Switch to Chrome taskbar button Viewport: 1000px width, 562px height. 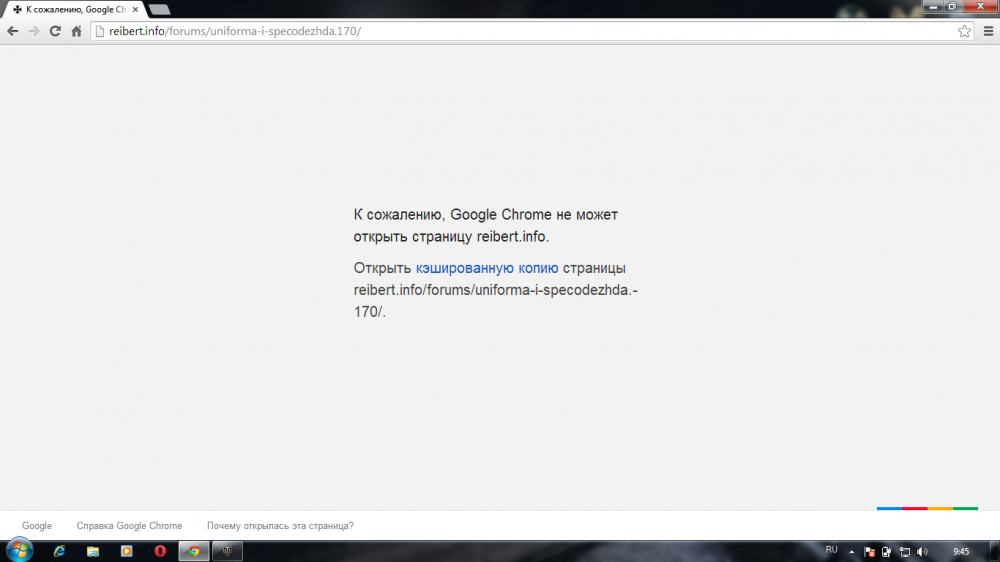(194, 551)
